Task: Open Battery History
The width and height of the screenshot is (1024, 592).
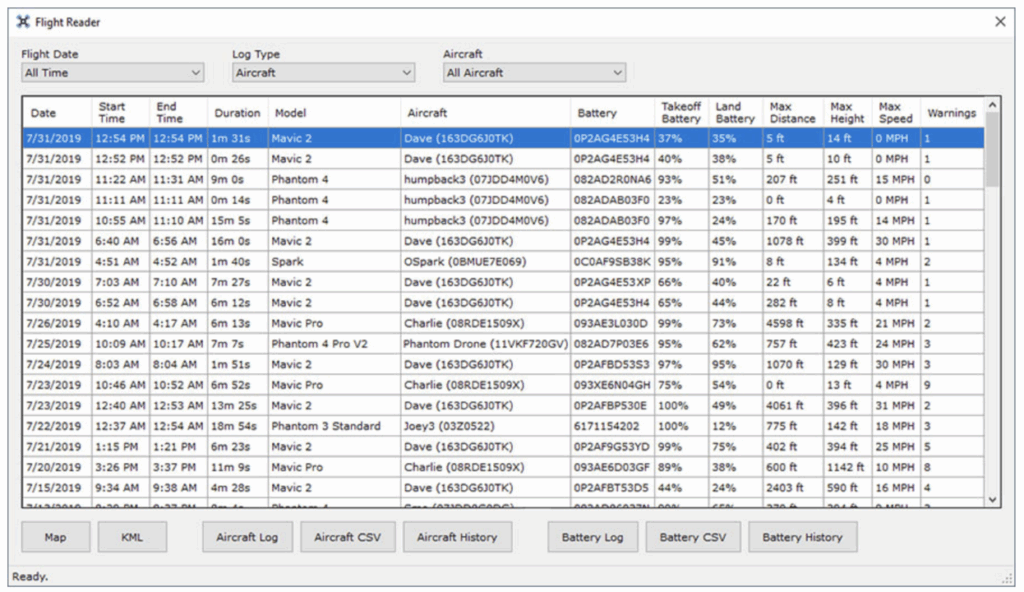Action: (x=803, y=537)
